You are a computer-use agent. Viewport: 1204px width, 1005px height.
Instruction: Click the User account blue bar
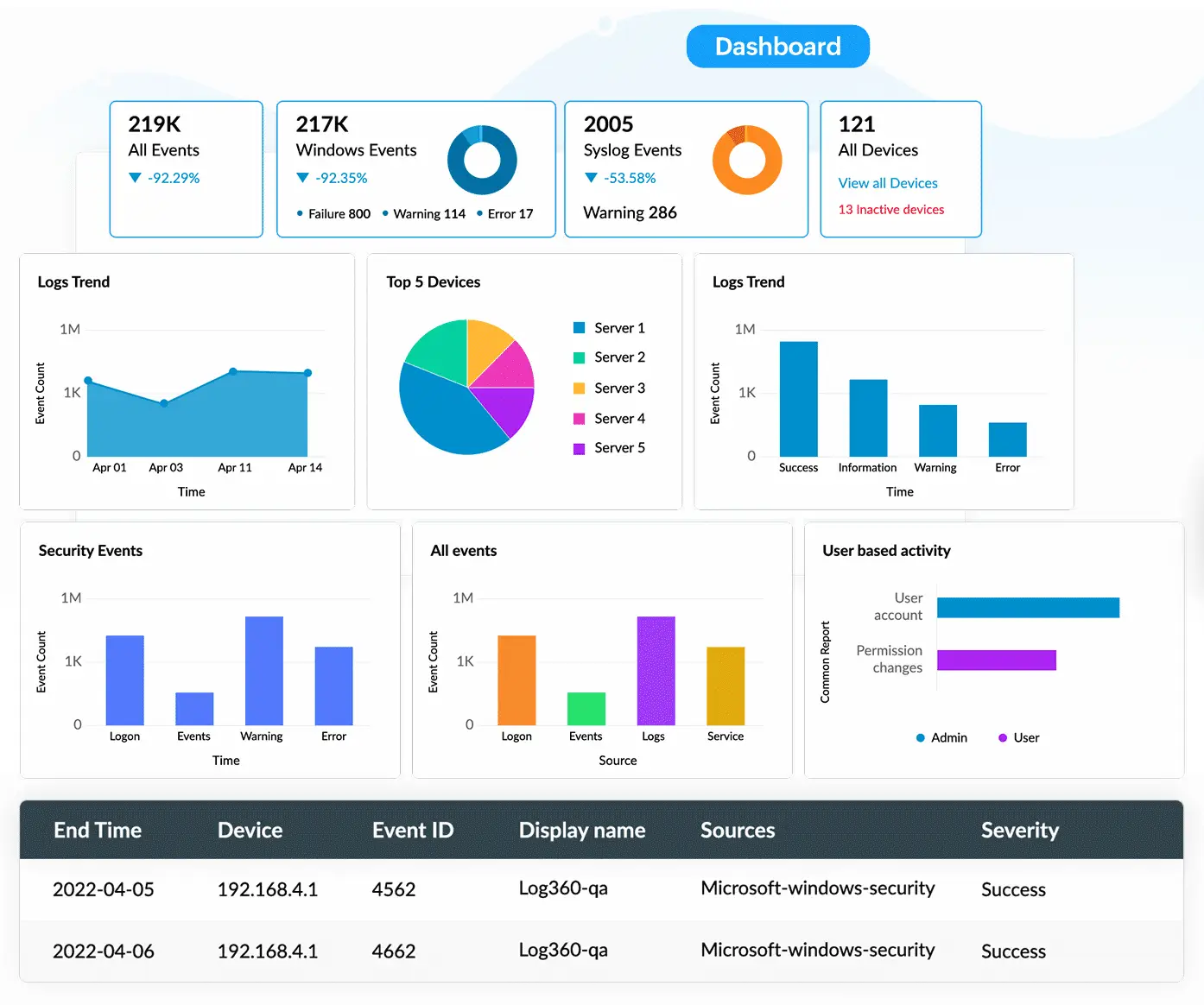click(x=1028, y=608)
